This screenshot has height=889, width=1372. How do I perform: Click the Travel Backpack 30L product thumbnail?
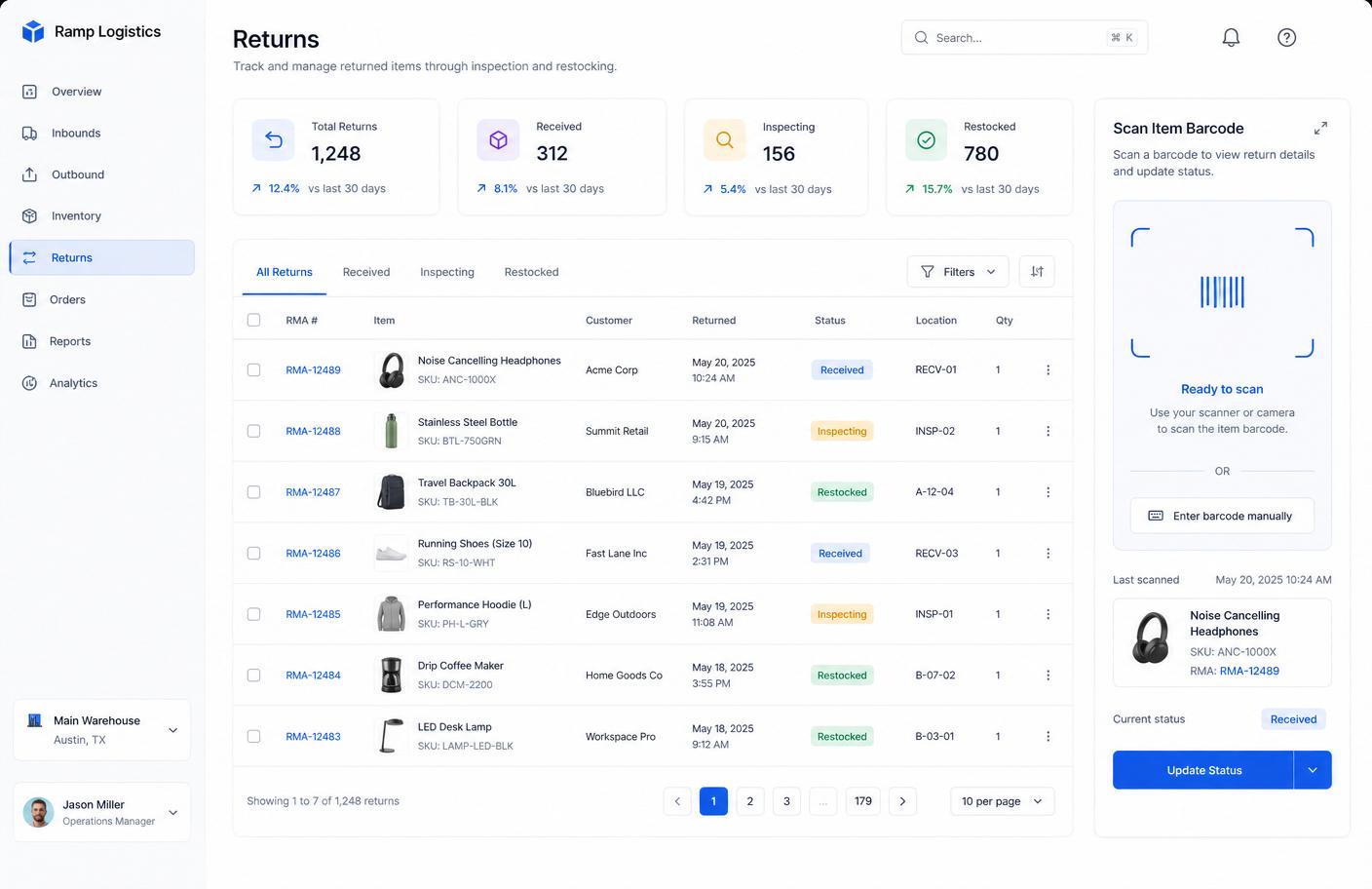[391, 492]
